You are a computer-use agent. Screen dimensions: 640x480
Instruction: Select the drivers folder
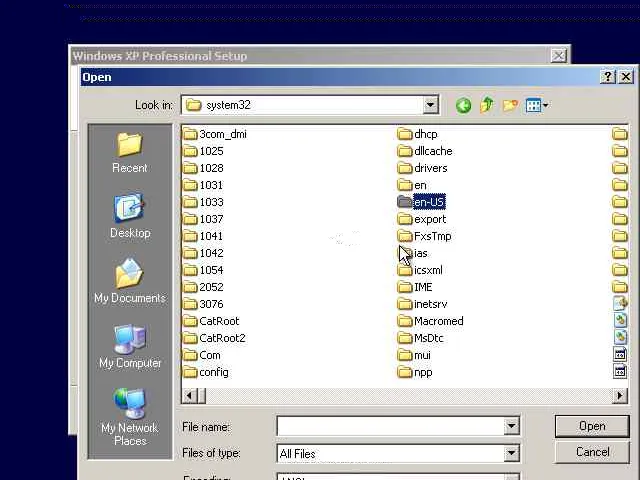(422, 168)
